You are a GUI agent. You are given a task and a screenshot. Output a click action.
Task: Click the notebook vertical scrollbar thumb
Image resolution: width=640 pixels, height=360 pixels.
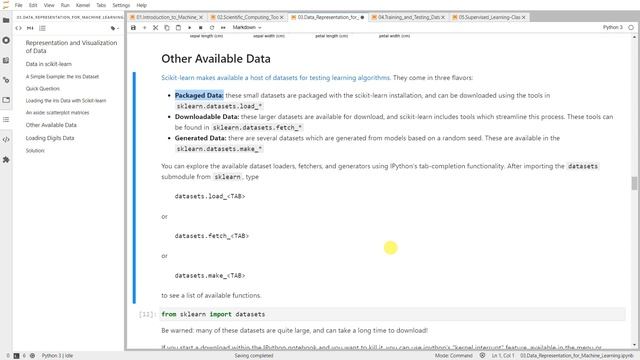[634, 183]
